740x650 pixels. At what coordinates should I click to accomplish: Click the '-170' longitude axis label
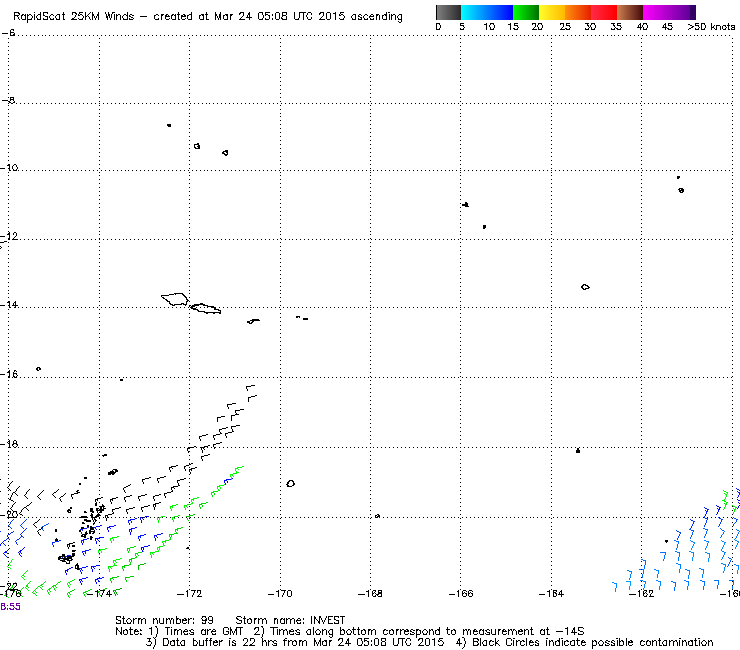click(x=280, y=593)
